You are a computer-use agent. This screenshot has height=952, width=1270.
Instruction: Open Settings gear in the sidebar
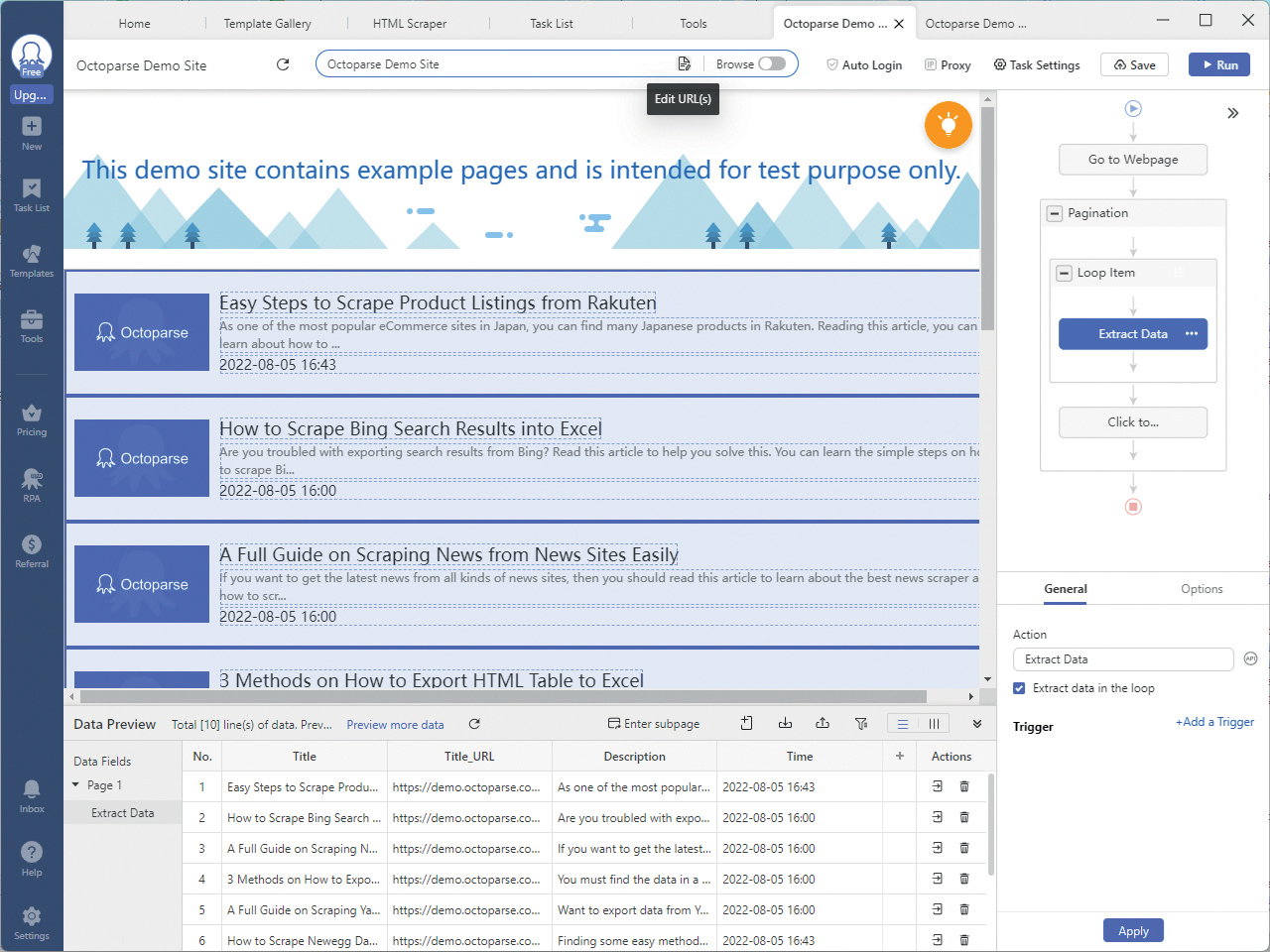[x=32, y=923]
